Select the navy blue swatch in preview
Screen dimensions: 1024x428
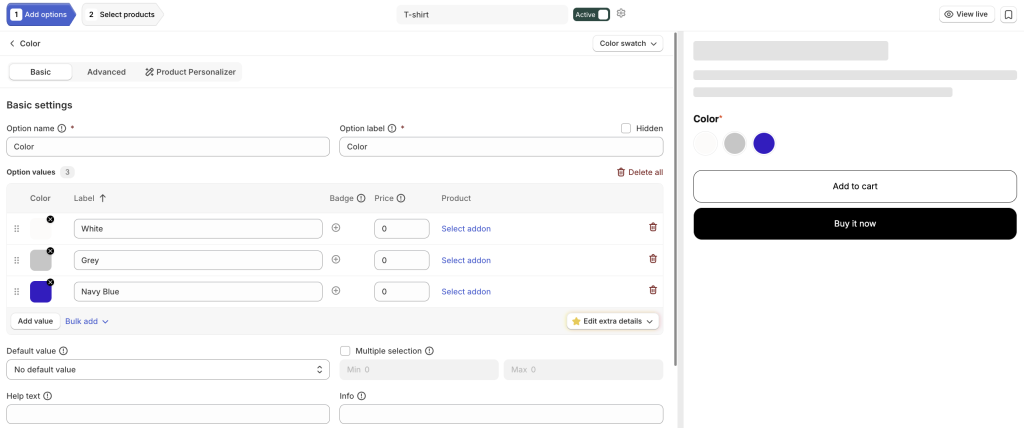tap(763, 144)
